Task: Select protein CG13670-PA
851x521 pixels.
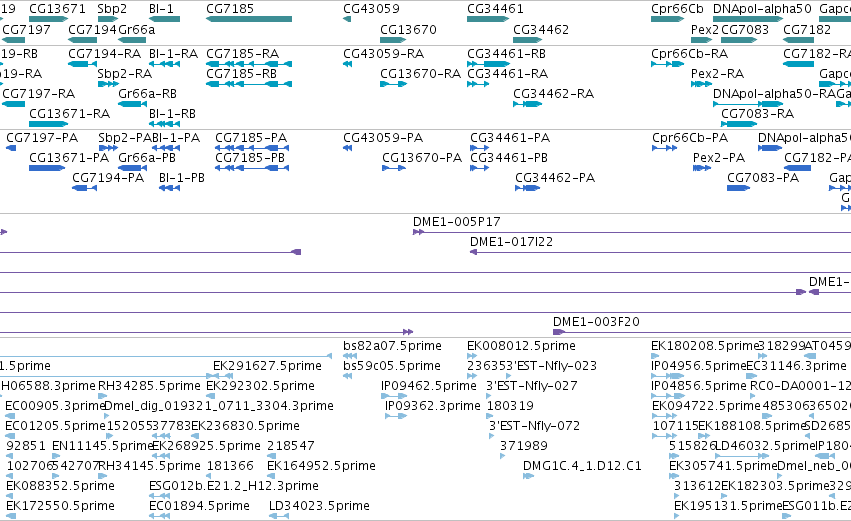Action: pyautogui.click(x=394, y=168)
